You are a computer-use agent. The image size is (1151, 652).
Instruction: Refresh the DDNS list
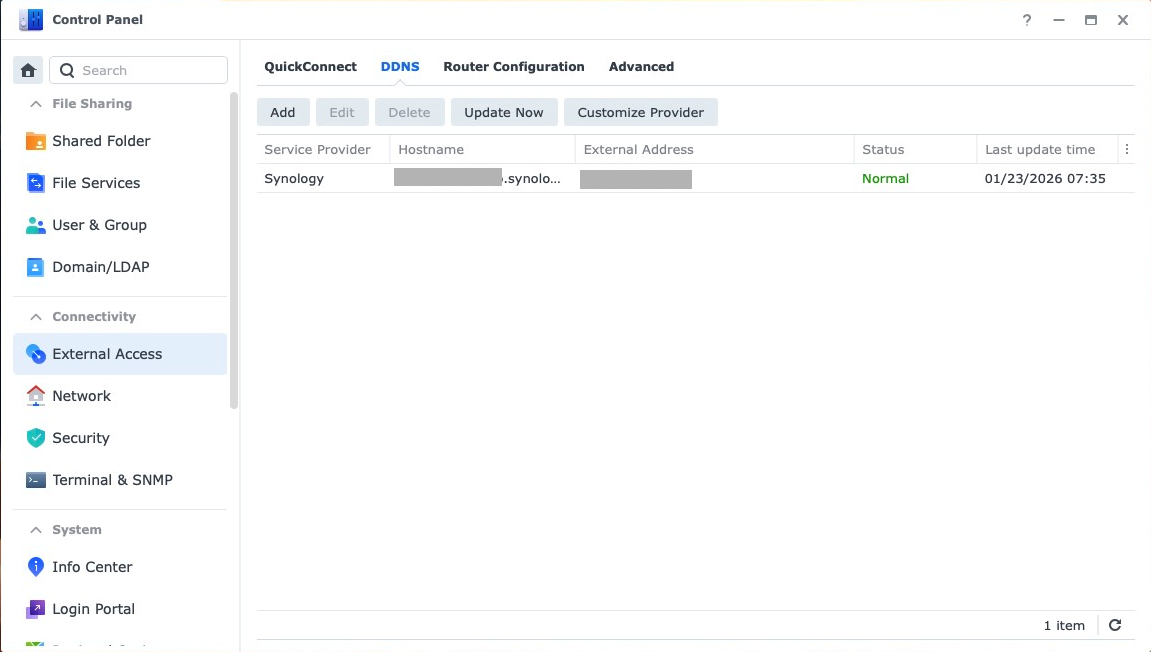pos(1115,625)
